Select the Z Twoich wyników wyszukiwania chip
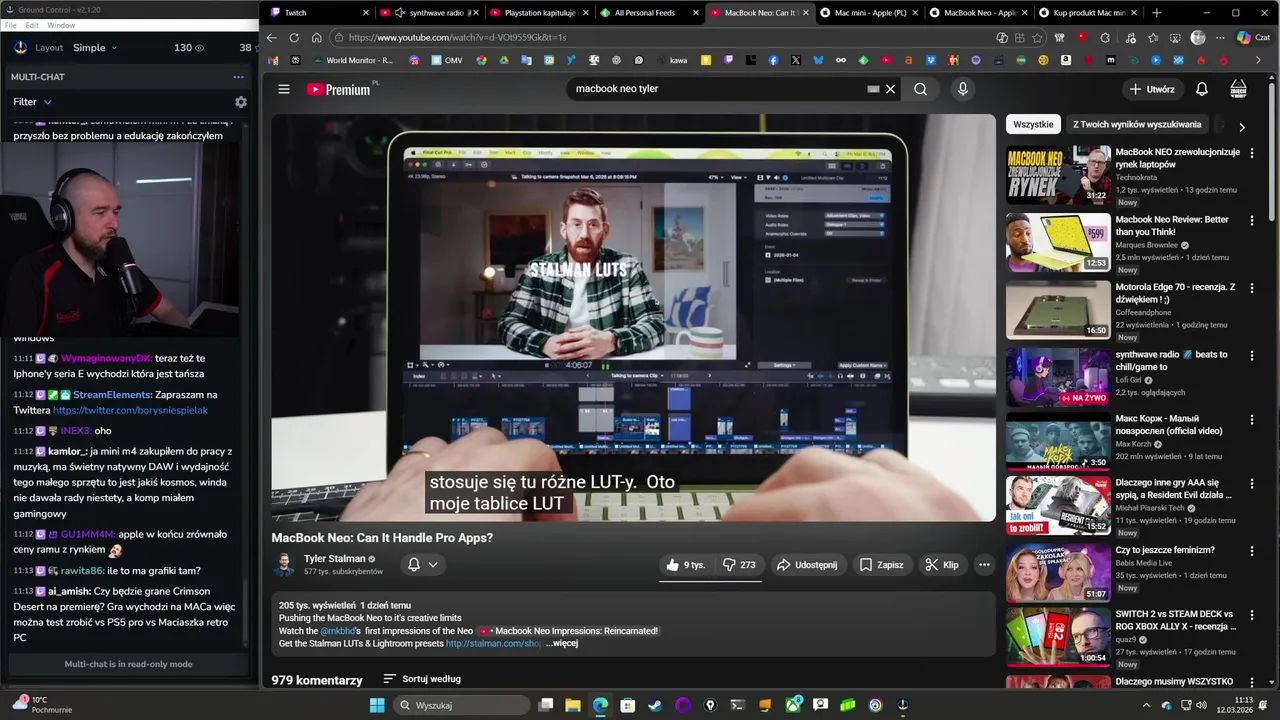1280x720 pixels. point(1137,125)
